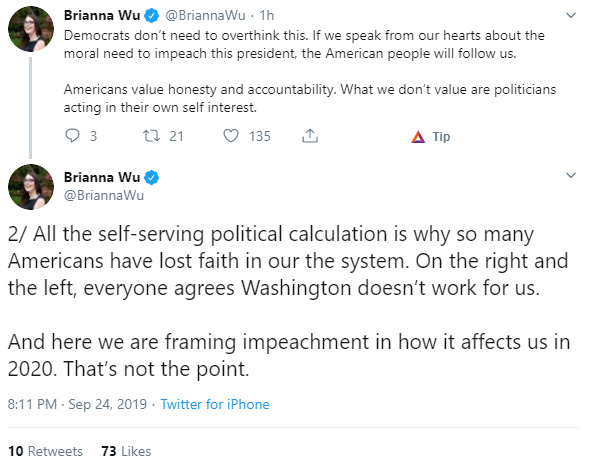Open the 8:11 PM Sep 24, 2019 timestamp

coord(77,404)
